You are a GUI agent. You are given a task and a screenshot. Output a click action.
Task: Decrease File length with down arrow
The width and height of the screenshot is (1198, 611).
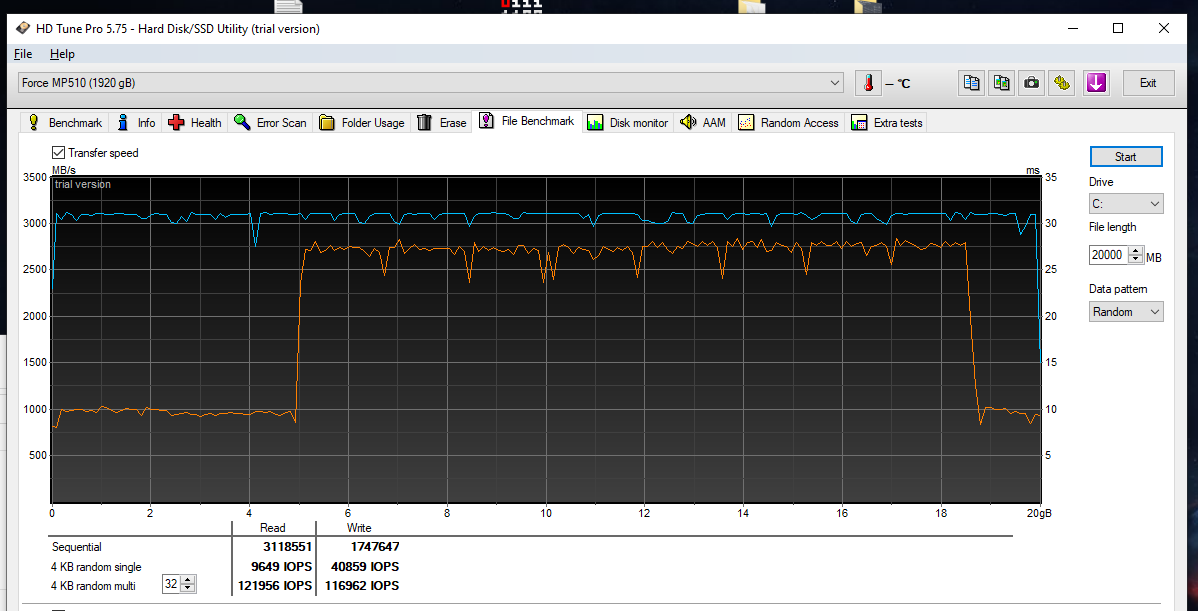1137,260
